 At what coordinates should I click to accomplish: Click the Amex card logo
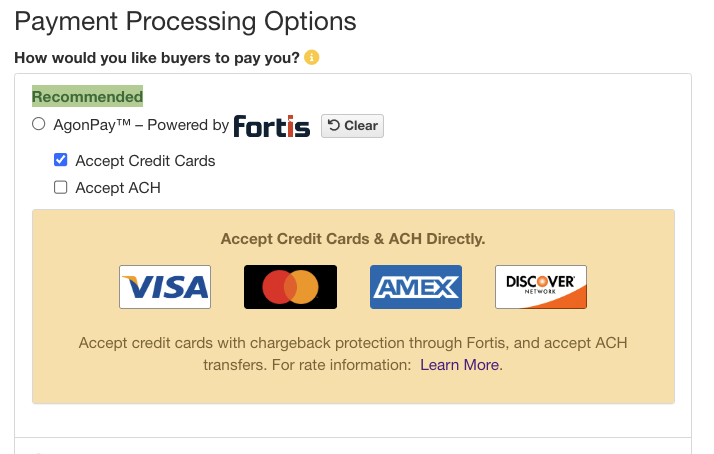pos(416,287)
